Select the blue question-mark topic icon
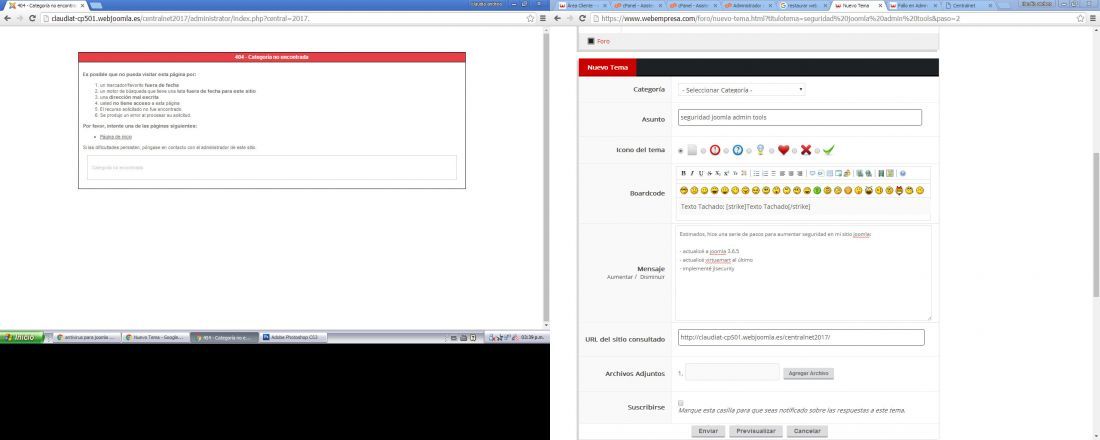 click(x=737, y=150)
